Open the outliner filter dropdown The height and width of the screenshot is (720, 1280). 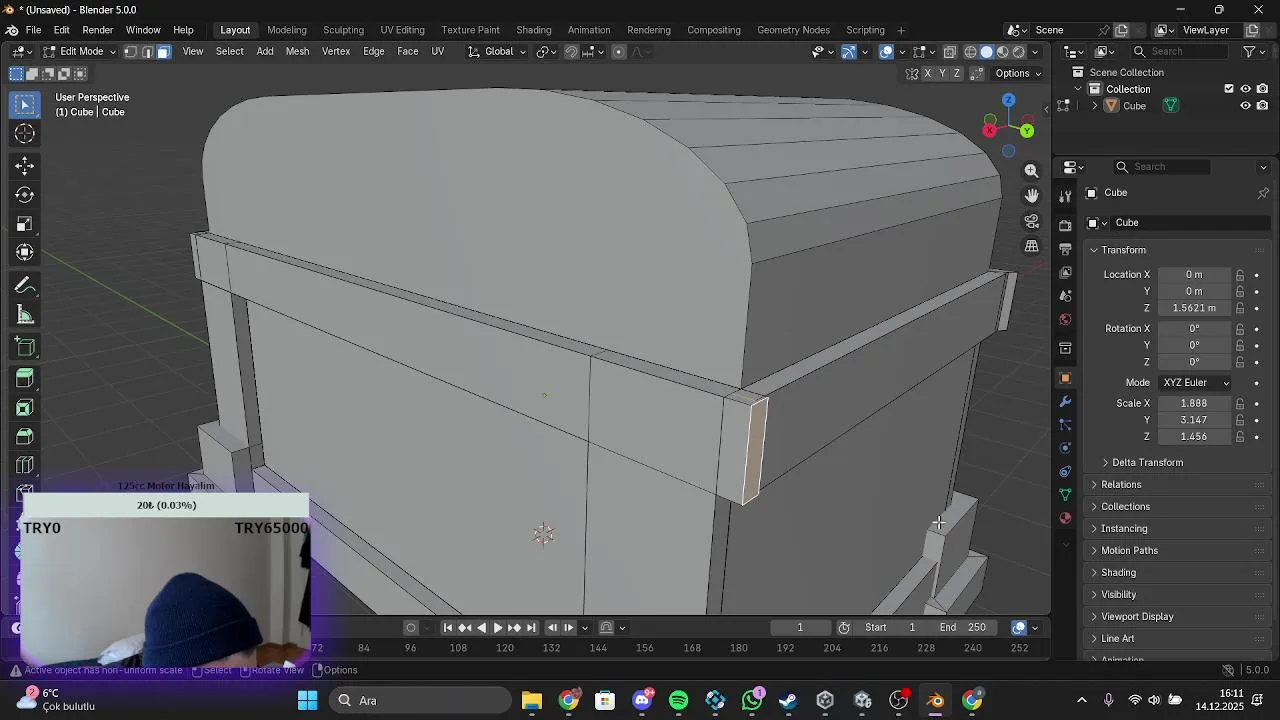(x=1252, y=52)
